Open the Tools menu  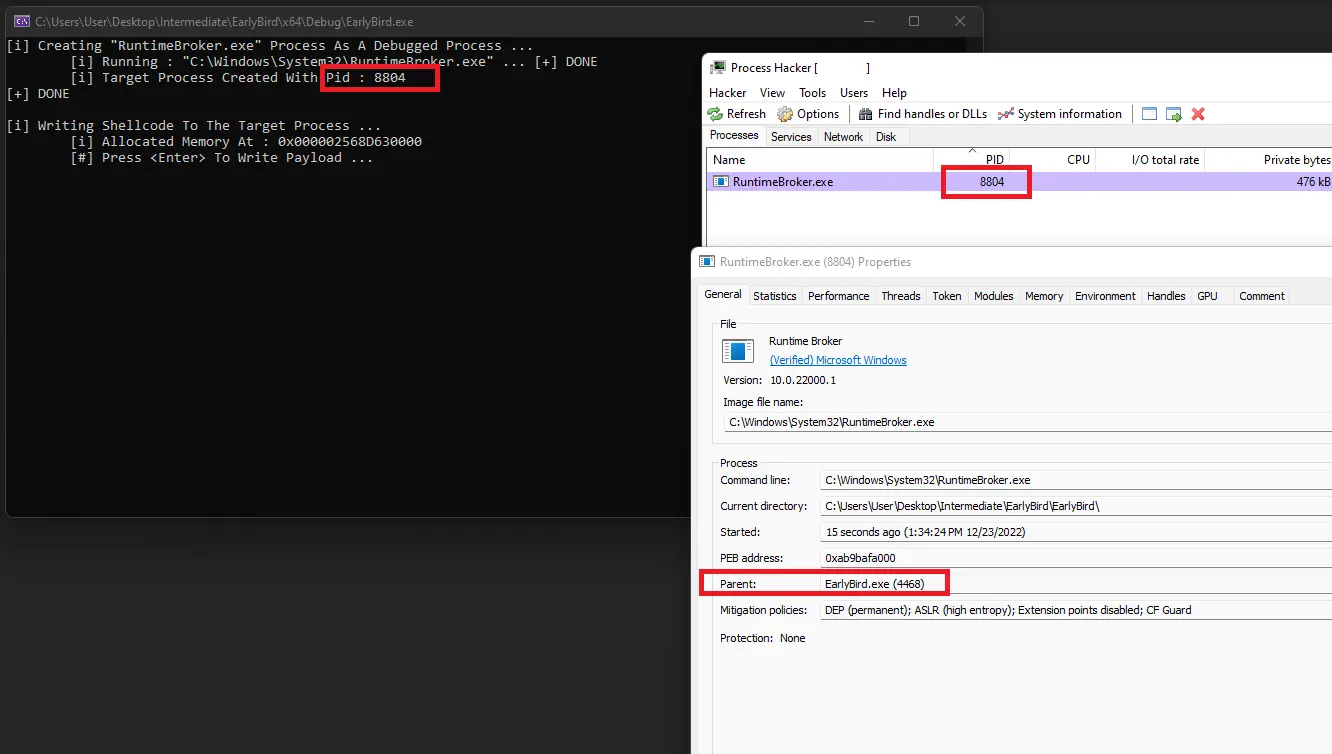813,92
